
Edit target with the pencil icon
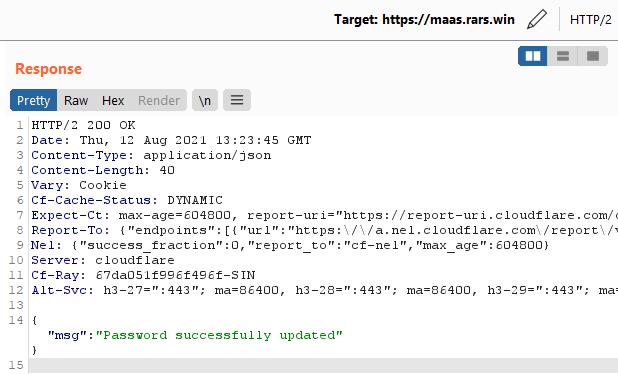(537, 19)
